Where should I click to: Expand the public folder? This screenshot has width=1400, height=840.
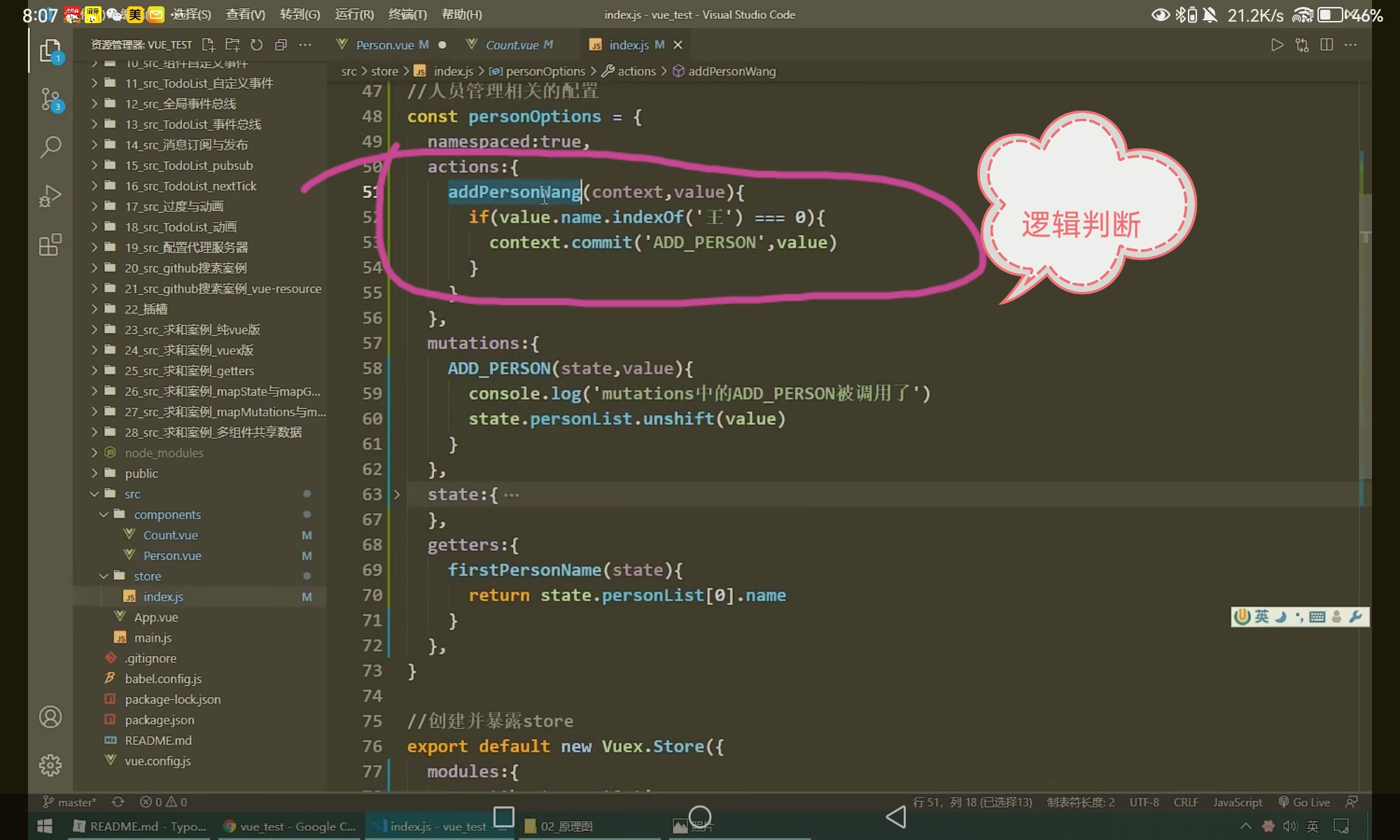[141, 474]
